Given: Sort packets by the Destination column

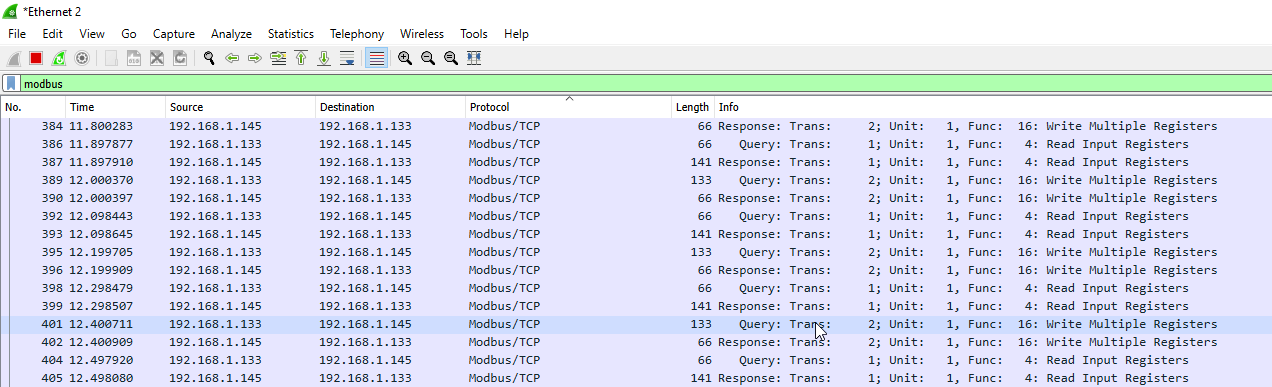Looking at the screenshot, I should pos(390,107).
